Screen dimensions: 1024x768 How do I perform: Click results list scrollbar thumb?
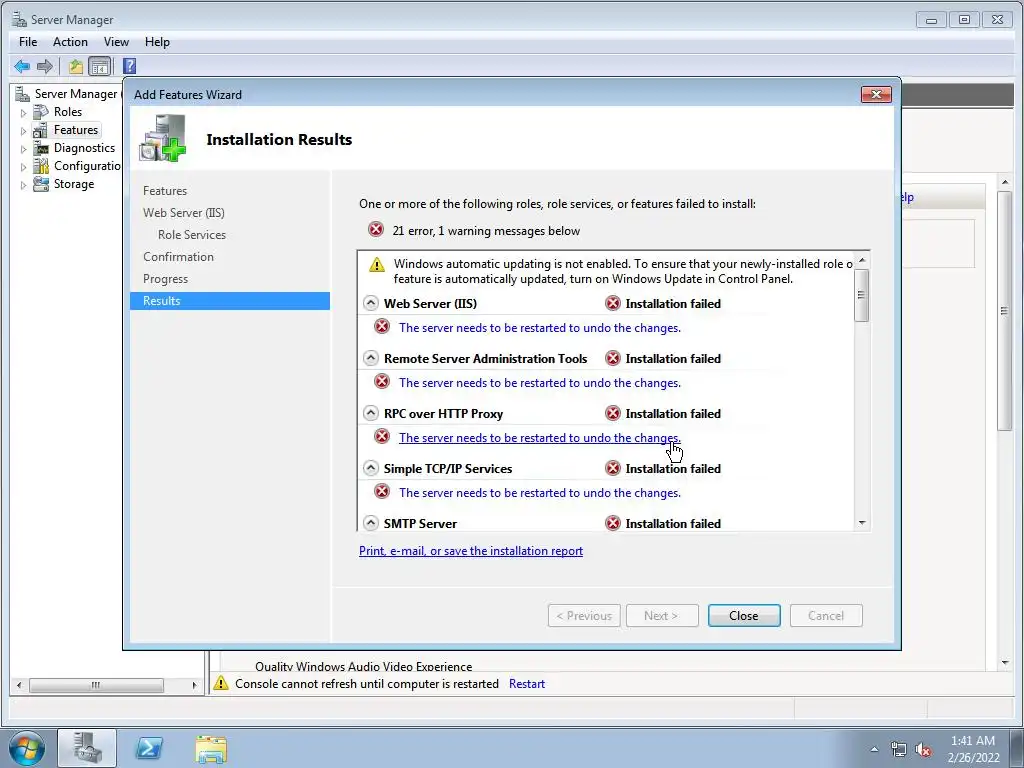click(862, 295)
